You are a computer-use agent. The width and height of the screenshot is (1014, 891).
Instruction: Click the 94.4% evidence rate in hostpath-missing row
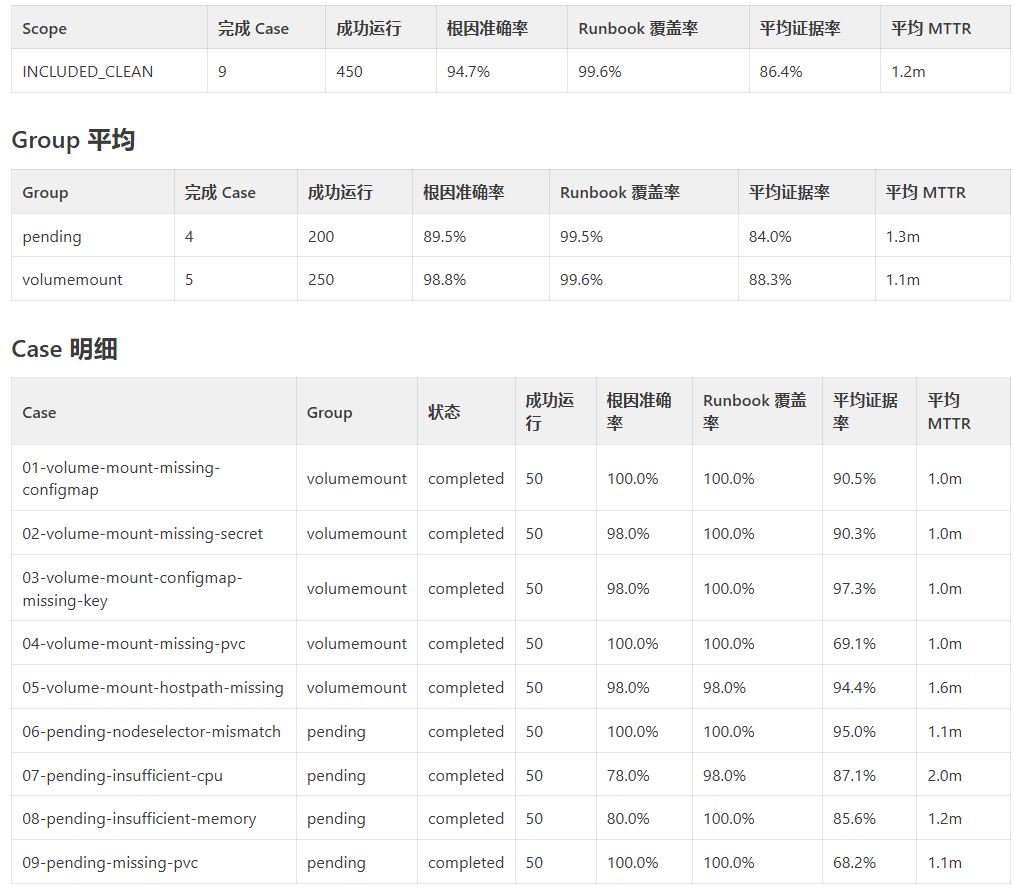(854, 687)
